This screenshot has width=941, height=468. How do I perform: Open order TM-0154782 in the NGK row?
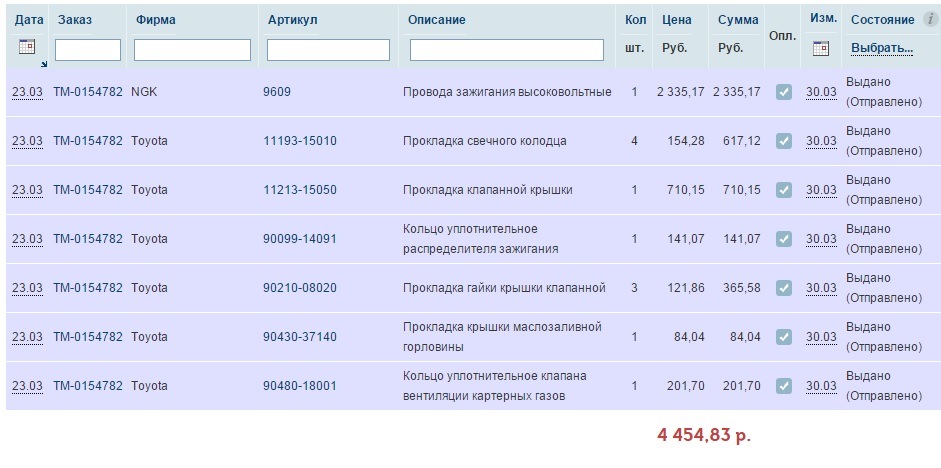coord(88,92)
